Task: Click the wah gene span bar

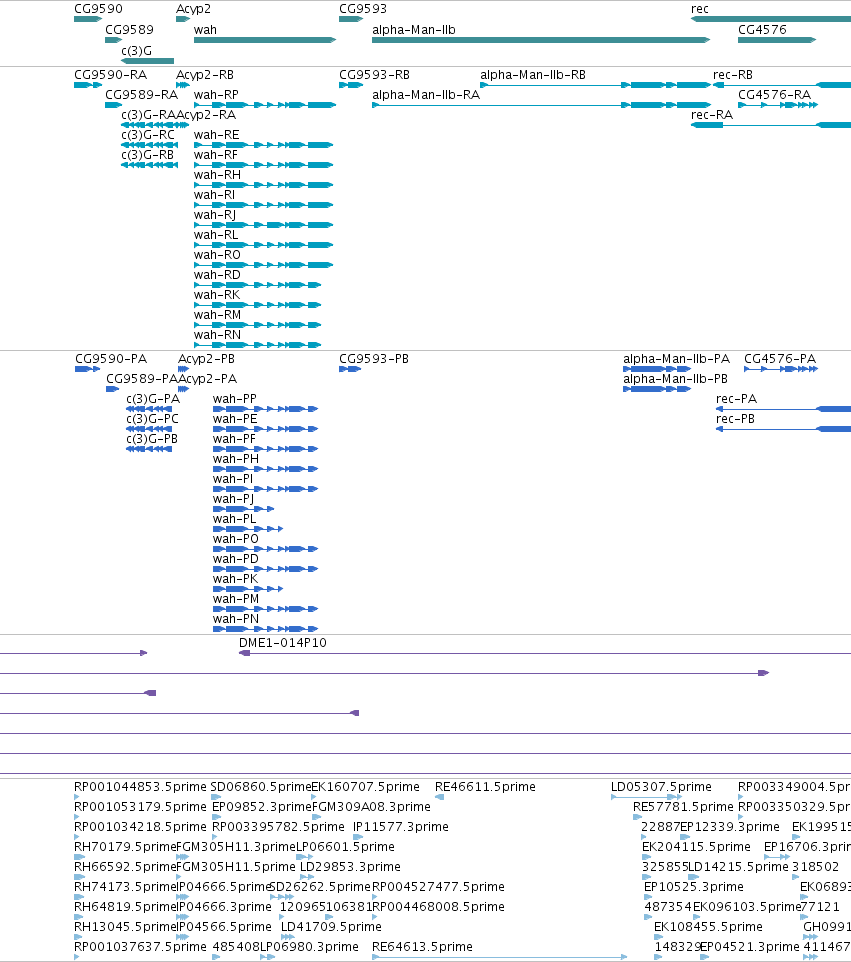Action: (265, 40)
